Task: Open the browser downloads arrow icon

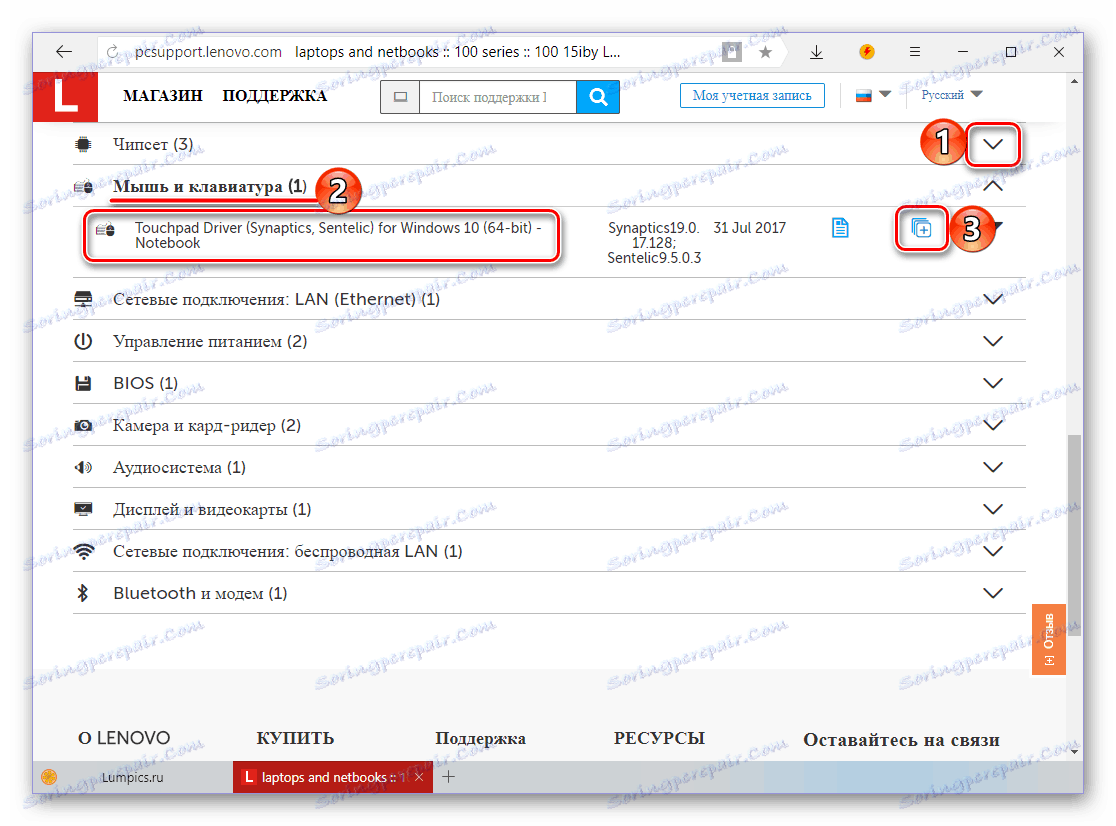Action: tap(816, 52)
